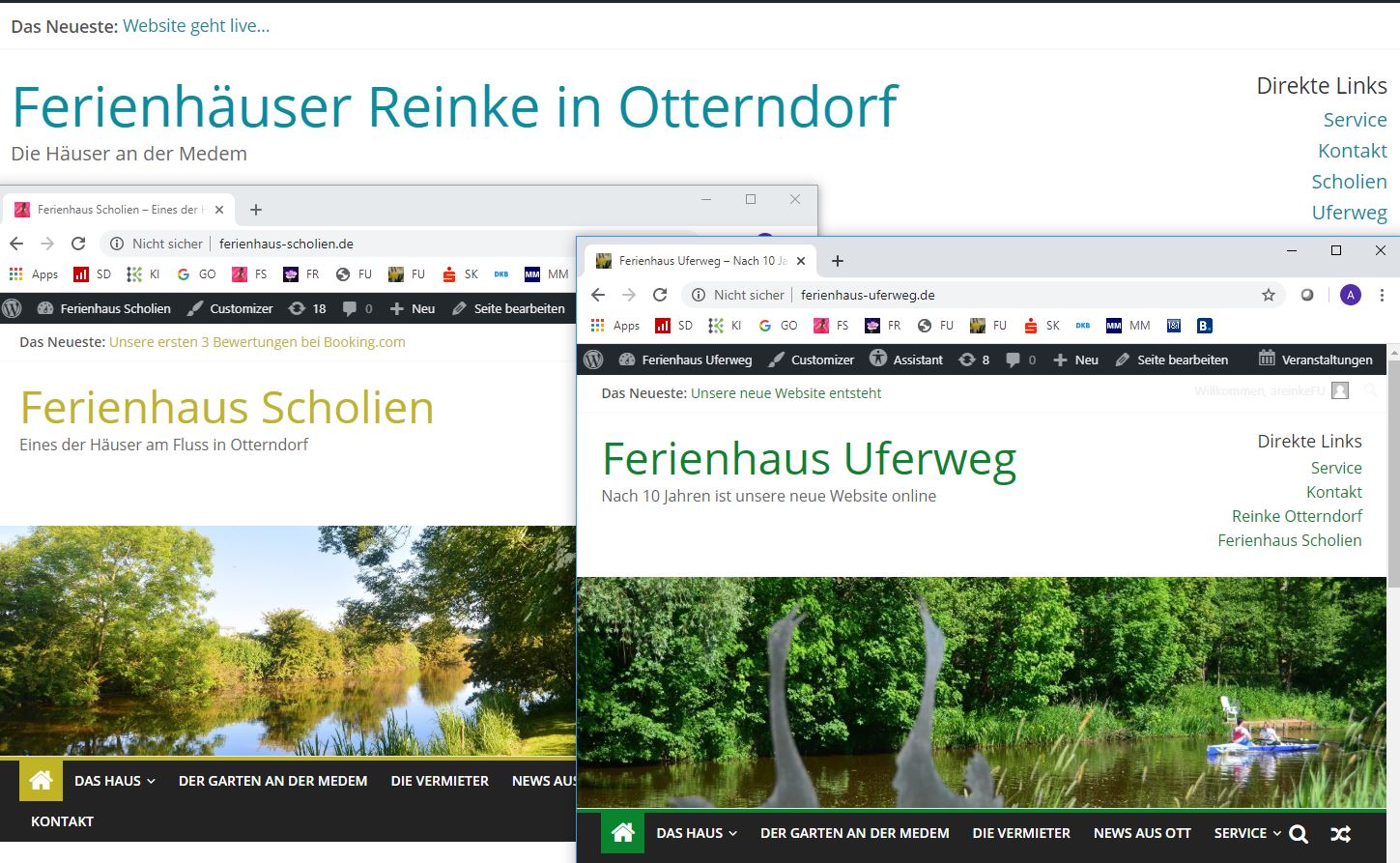This screenshot has width=1400, height=863.
Task: Click the vertical scrollbar of Uferweg window
Action: 1392,483
